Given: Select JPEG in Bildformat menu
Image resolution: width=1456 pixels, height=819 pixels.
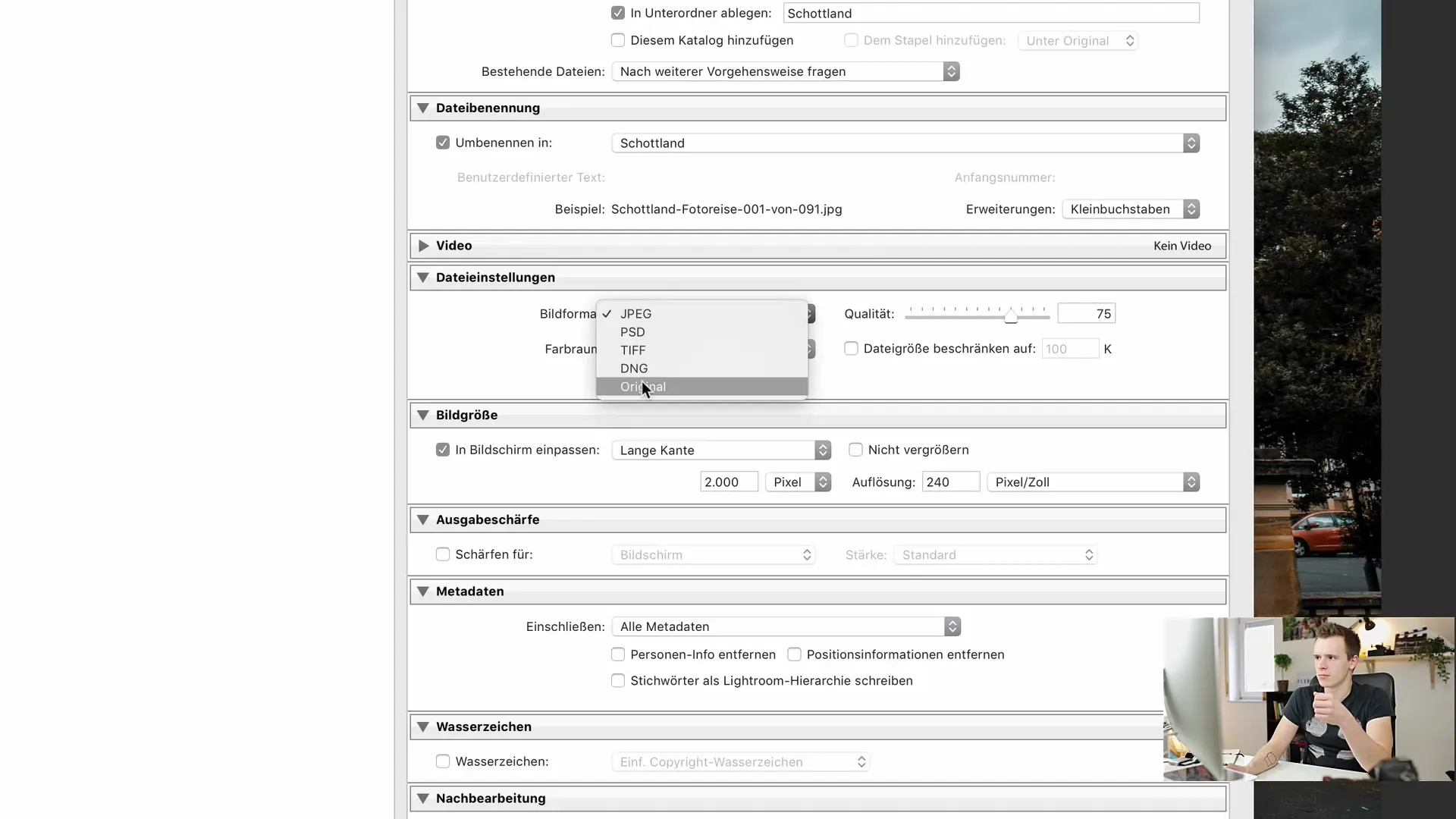Looking at the screenshot, I should pyautogui.click(x=702, y=314).
